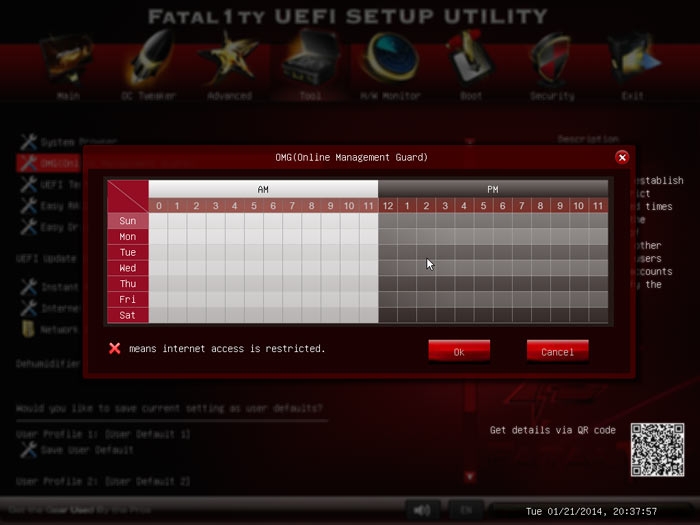Toggle Wednesday 12 PM internet access cell
Screen dimensions: 700x525
point(388,268)
